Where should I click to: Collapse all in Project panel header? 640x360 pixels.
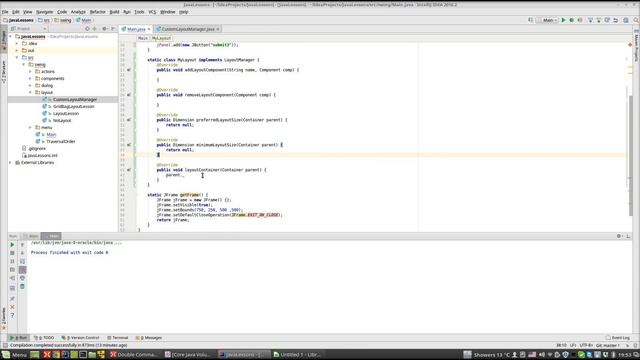point(95,29)
